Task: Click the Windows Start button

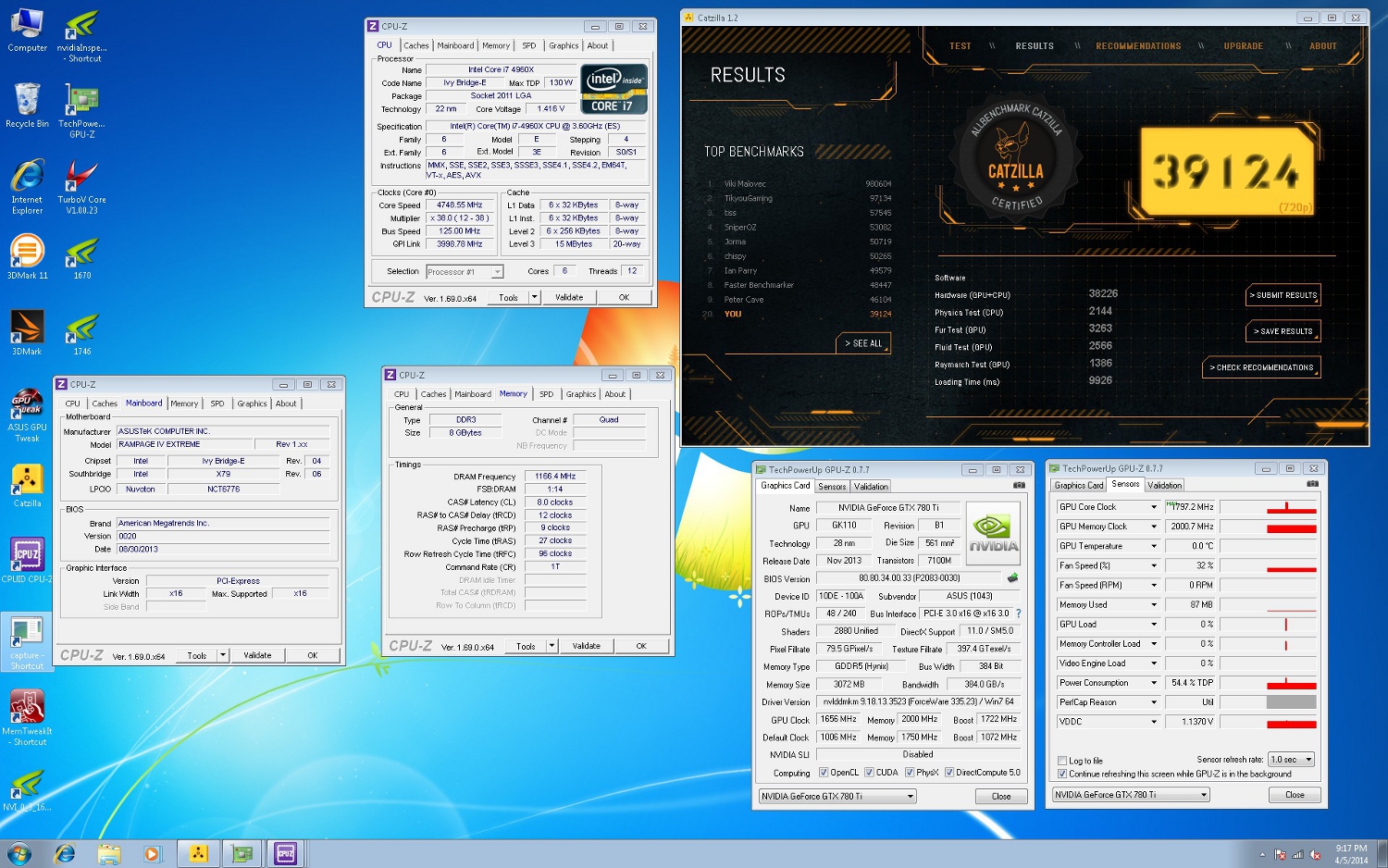Action: click(19, 853)
